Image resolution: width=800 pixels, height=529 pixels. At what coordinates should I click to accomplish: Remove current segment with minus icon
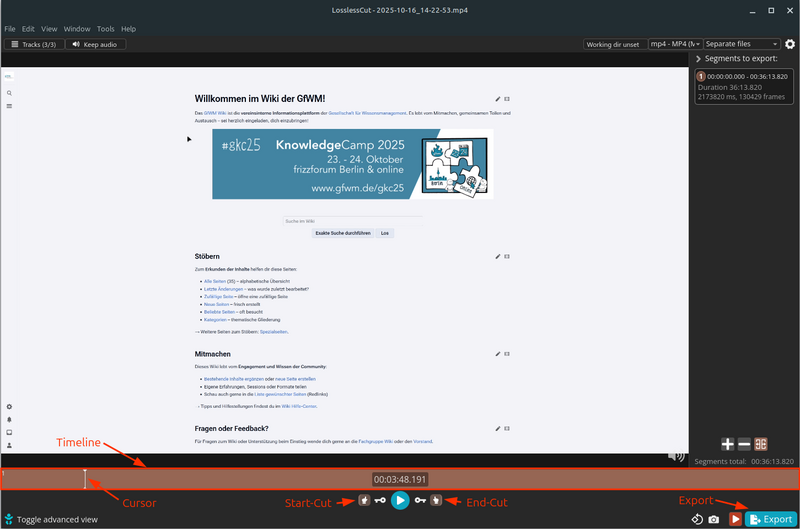pyautogui.click(x=744, y=444)
